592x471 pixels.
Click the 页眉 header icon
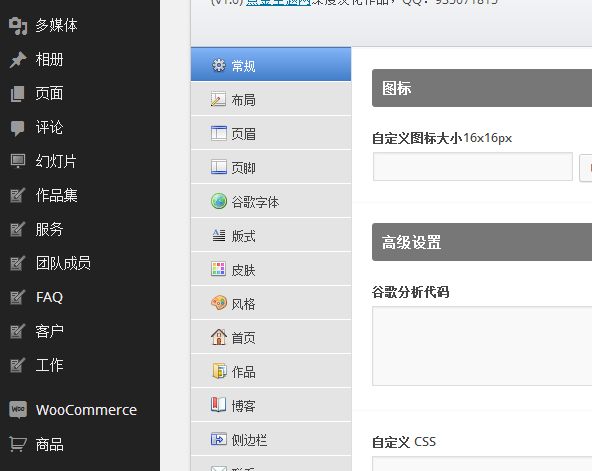[x=219, y=133]
